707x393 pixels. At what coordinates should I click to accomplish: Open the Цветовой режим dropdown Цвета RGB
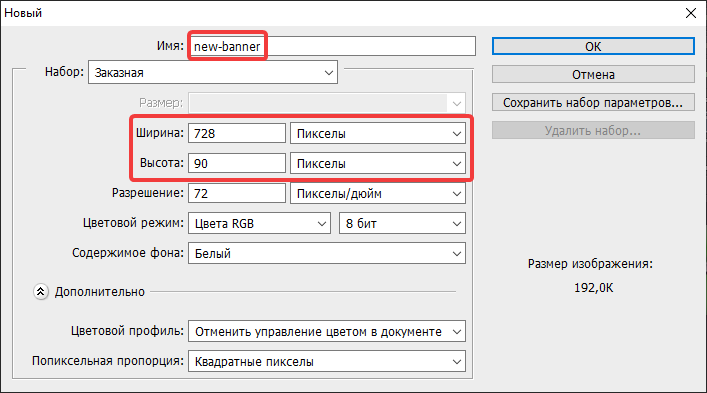(259, 224)
